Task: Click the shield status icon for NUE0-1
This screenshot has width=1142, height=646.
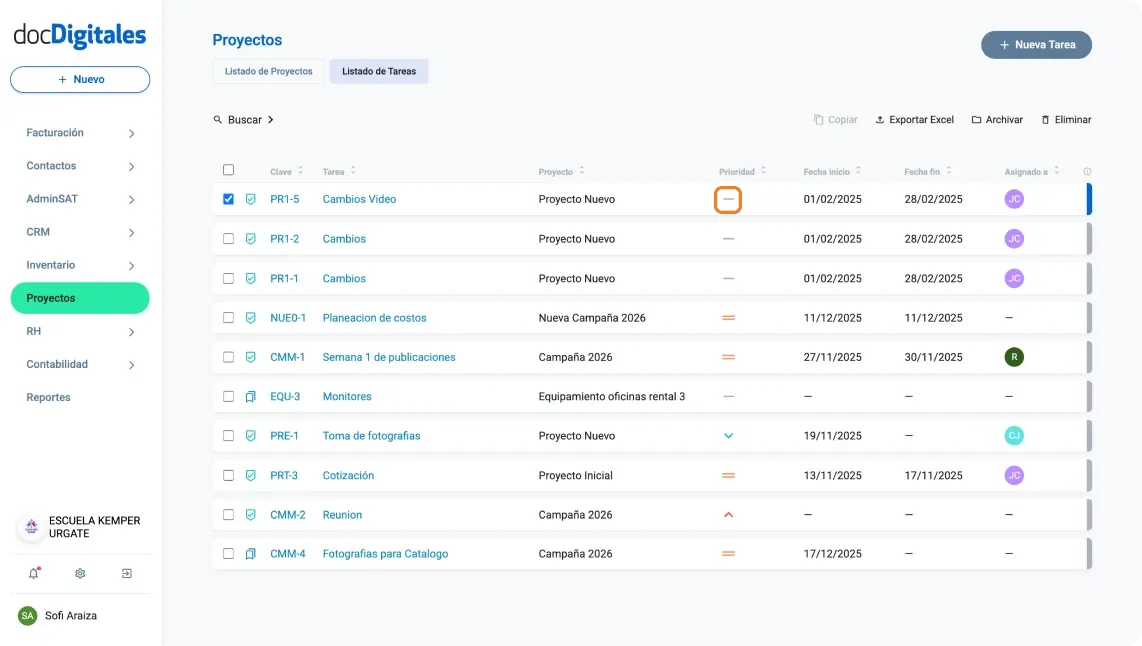Action: [x=251, y=318]
